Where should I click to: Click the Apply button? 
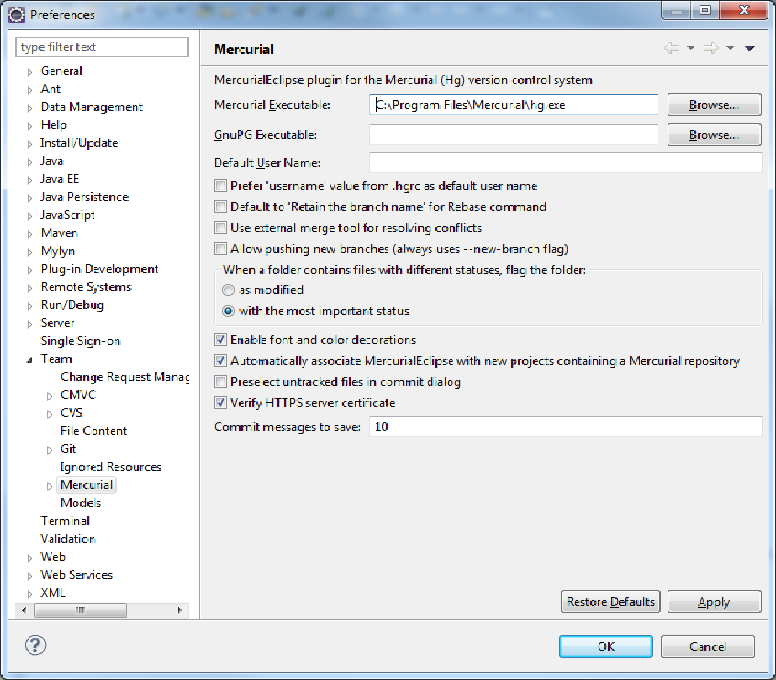click(714, 601)
